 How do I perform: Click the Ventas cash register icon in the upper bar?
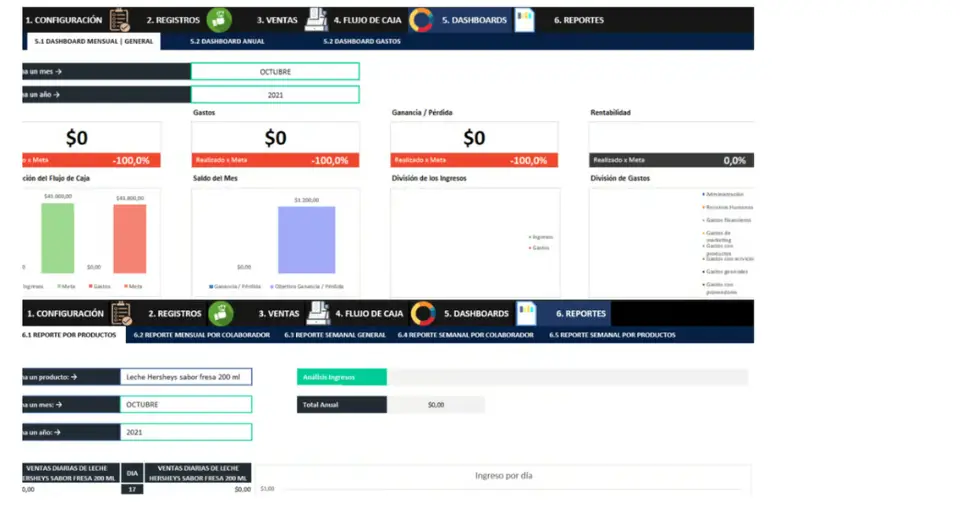click(x=316, y=20)
